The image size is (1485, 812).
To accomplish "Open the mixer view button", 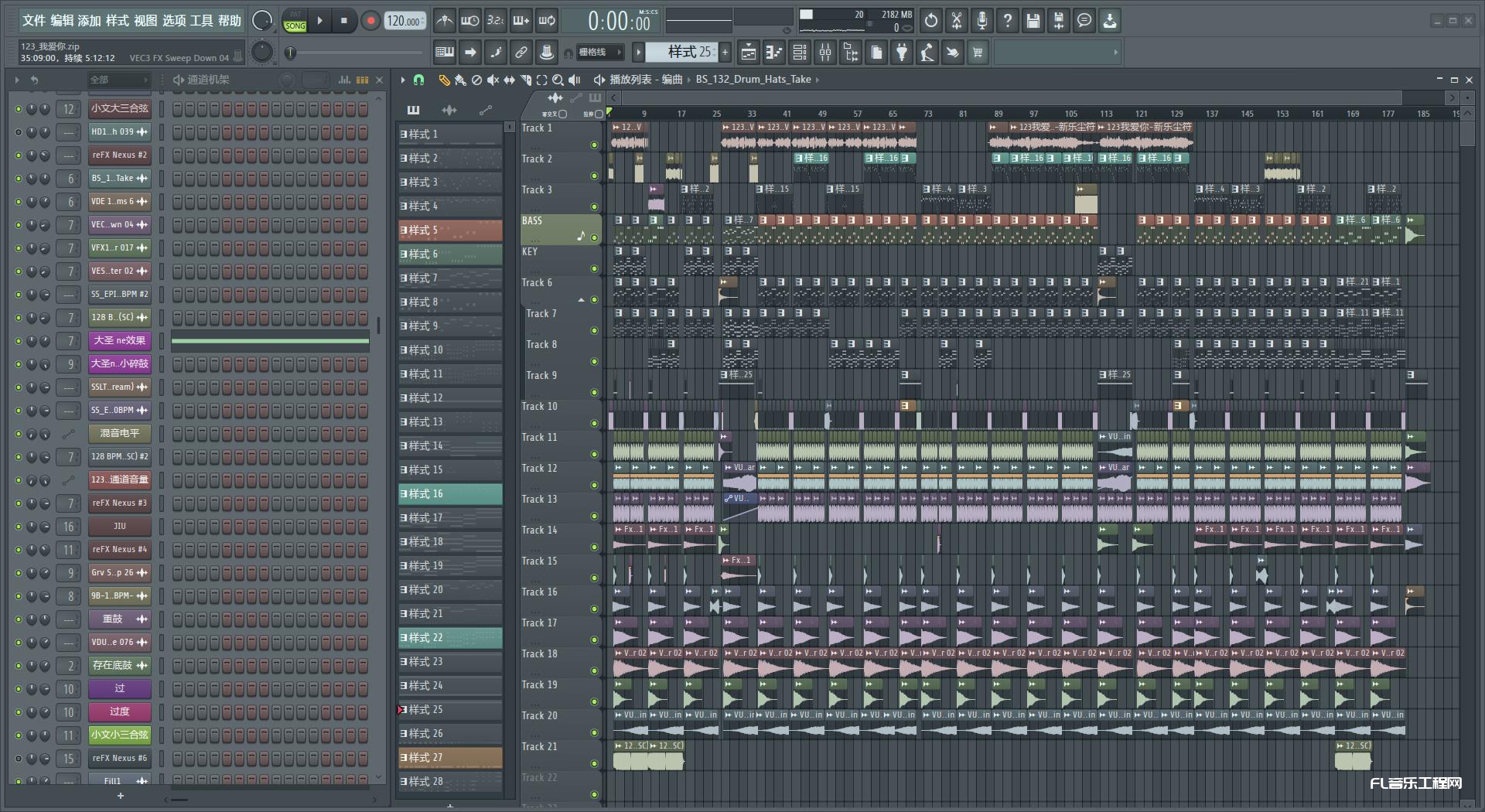I will click(825, 53).
